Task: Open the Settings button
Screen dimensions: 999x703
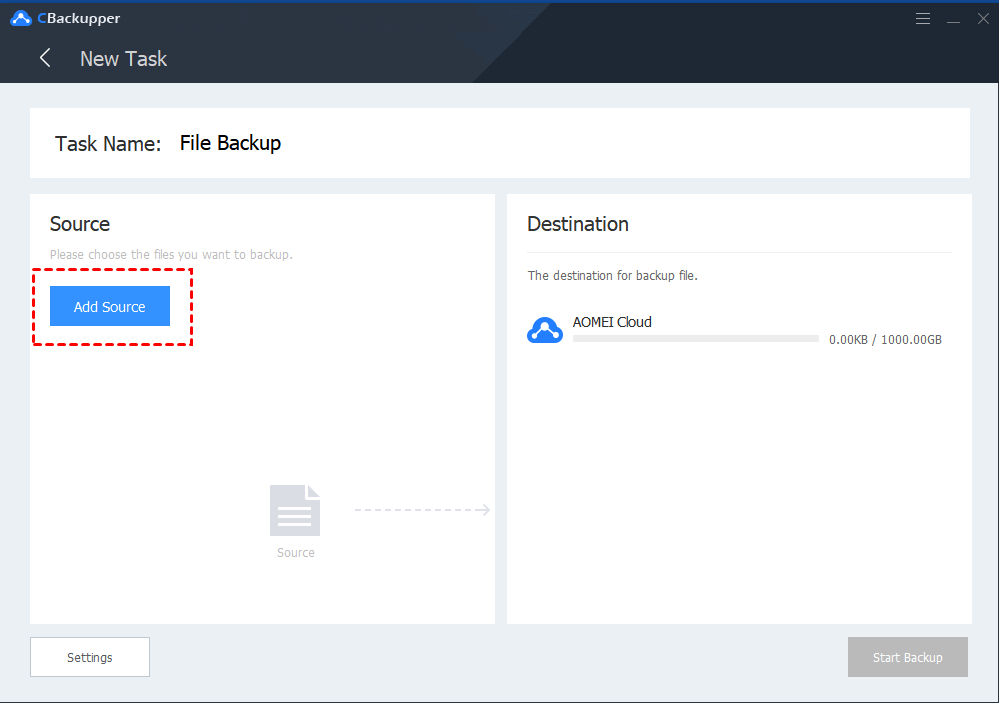Action: click(x=90, y=657)
